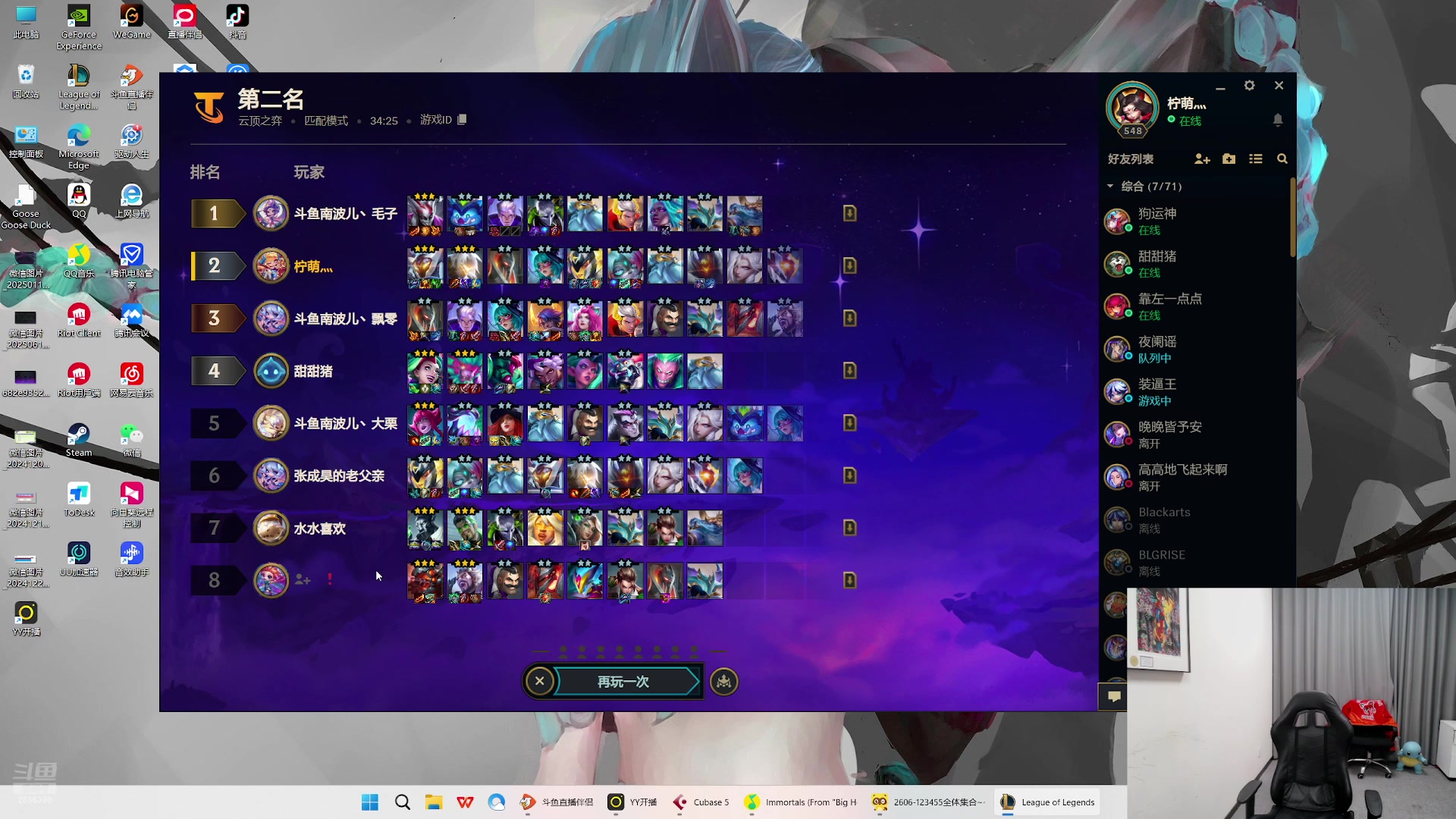Switch to Immortals taskbar item

801,802
